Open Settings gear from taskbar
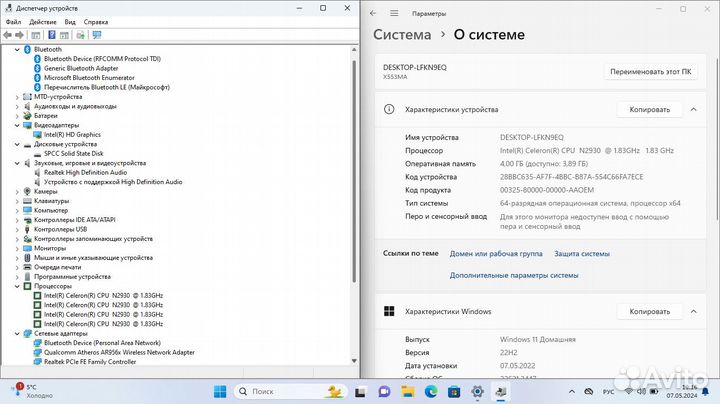 coord(478,392)
